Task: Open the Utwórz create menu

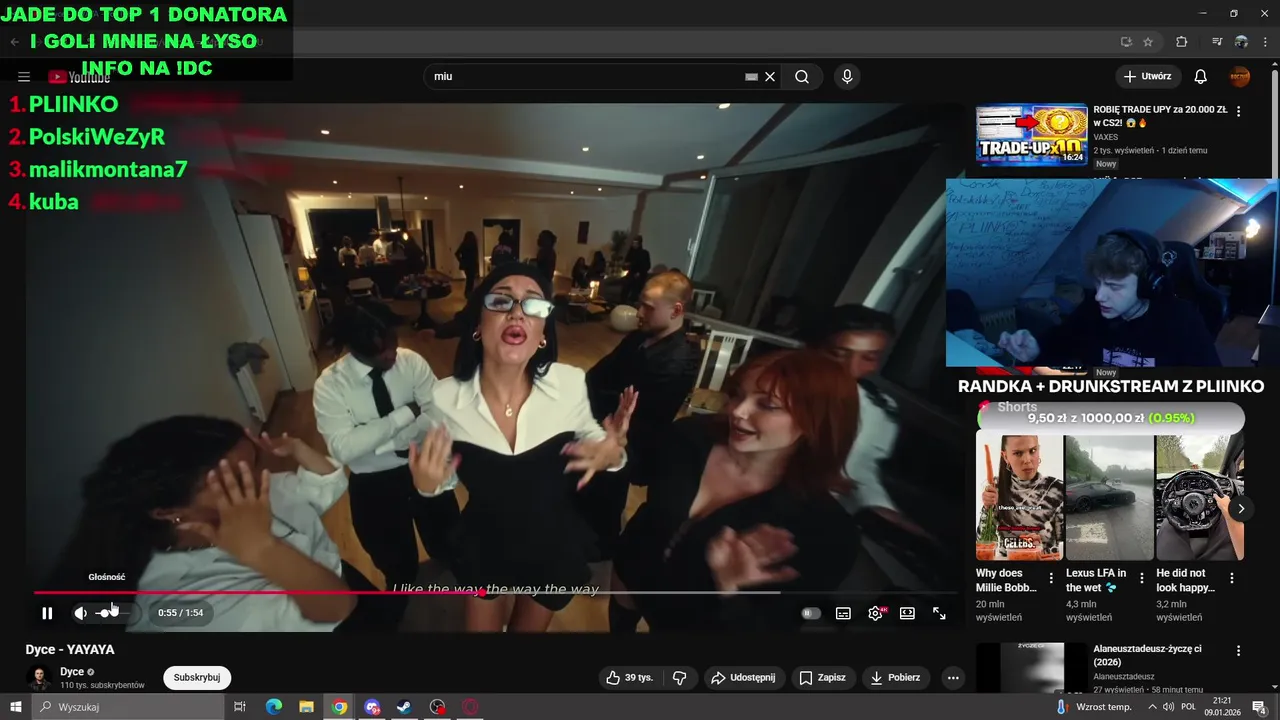Action: (1147, 76)
